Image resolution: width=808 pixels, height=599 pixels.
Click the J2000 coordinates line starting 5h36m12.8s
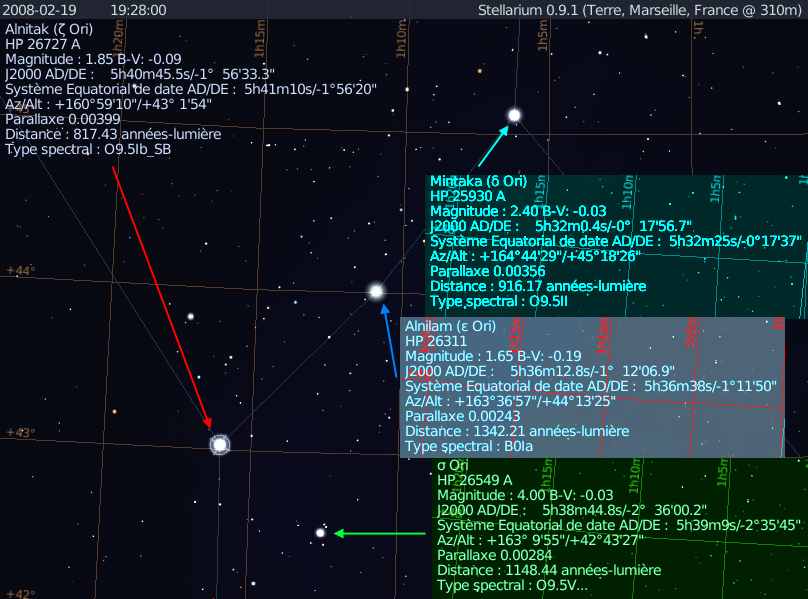click(540, 371)
